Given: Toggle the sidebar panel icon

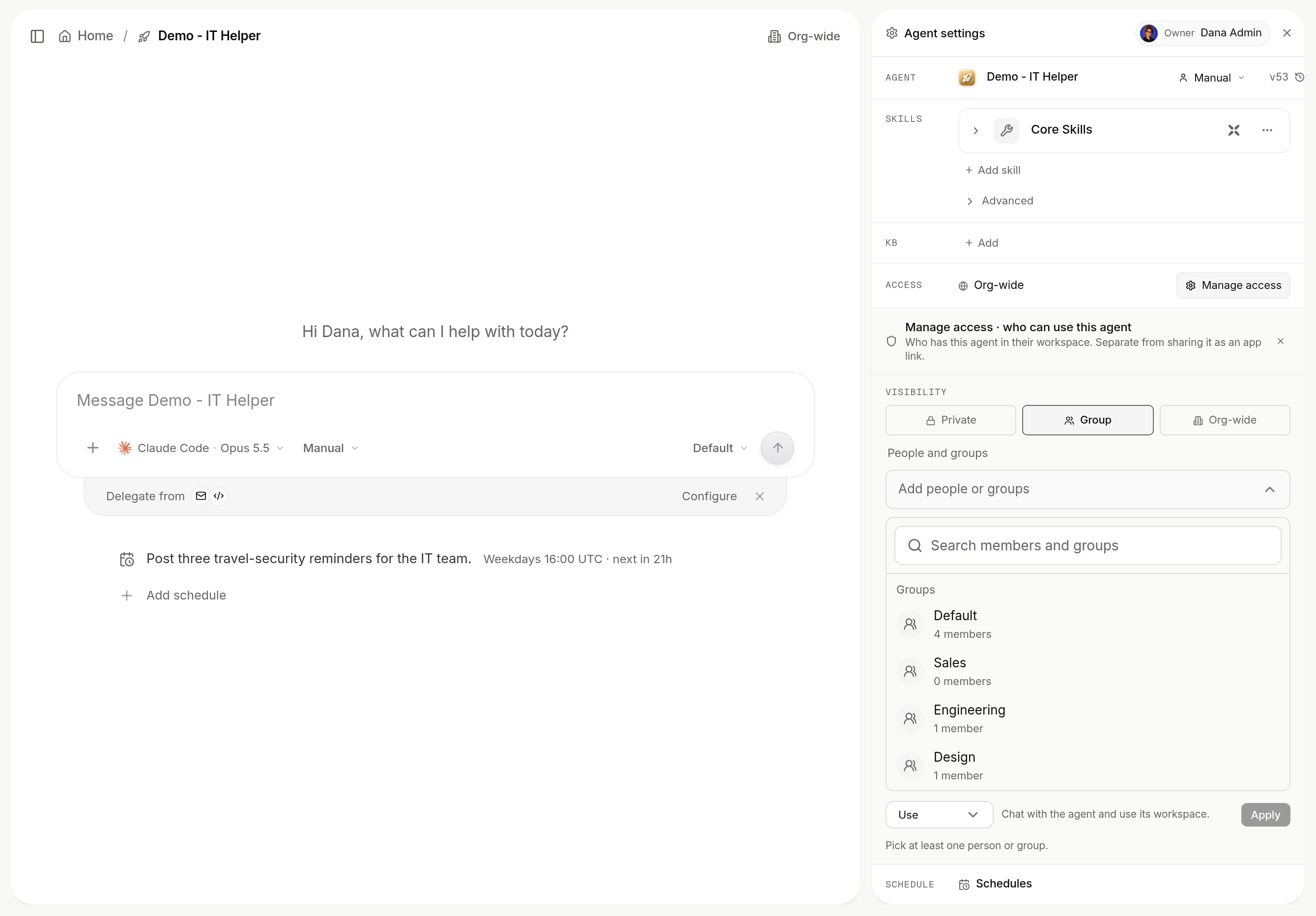Looking at the screenshot, I should coord(37,36).
